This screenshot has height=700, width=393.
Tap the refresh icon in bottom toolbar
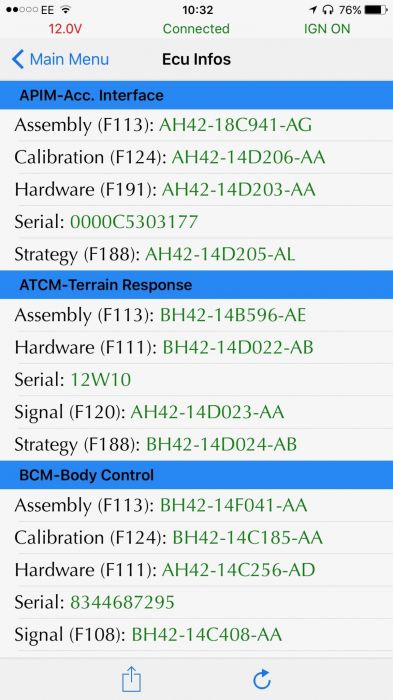click(x=262, y=679)
